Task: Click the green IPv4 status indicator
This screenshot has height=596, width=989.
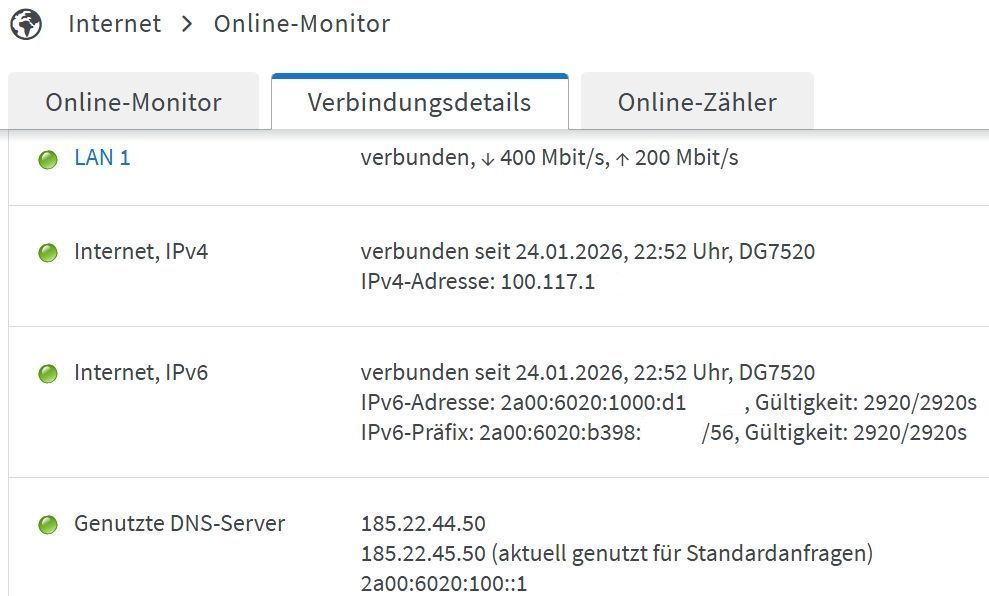Action: coord(48,253)
